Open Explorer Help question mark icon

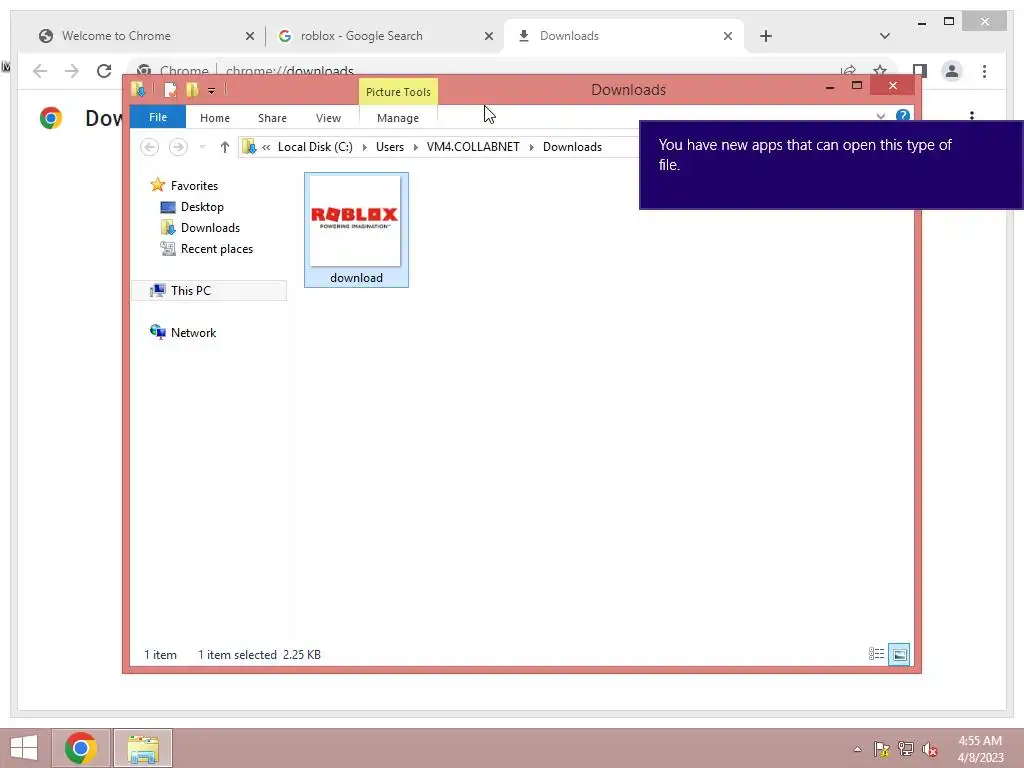903,116
